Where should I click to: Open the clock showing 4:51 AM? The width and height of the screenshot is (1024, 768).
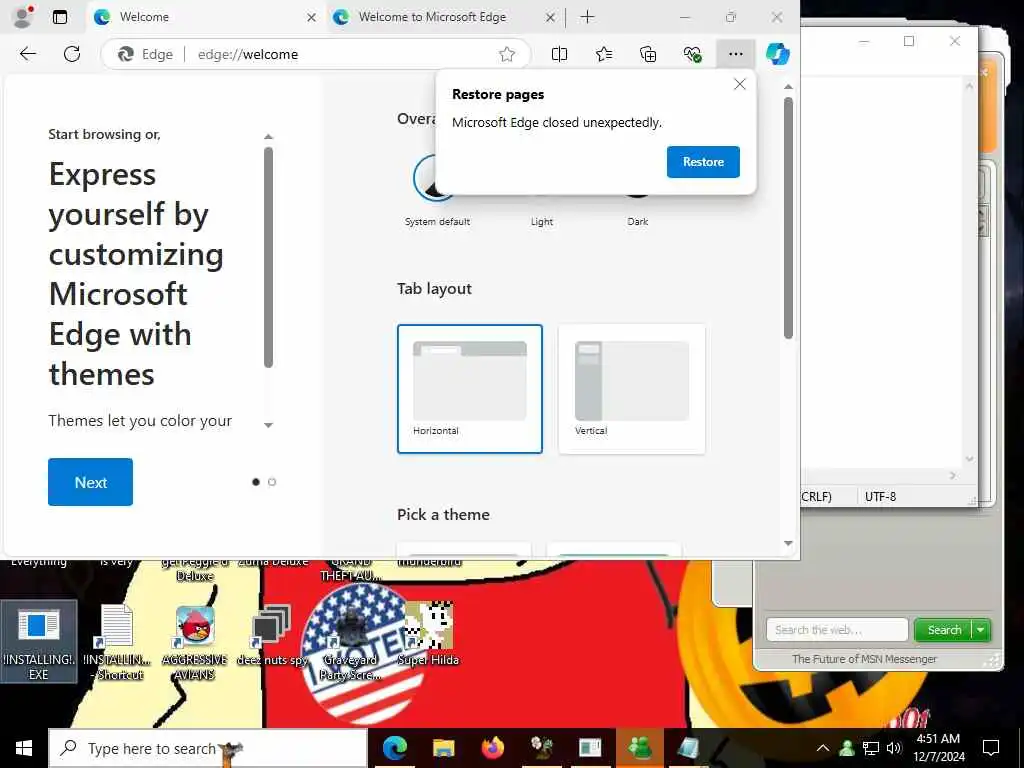click(x=938, y=748)
